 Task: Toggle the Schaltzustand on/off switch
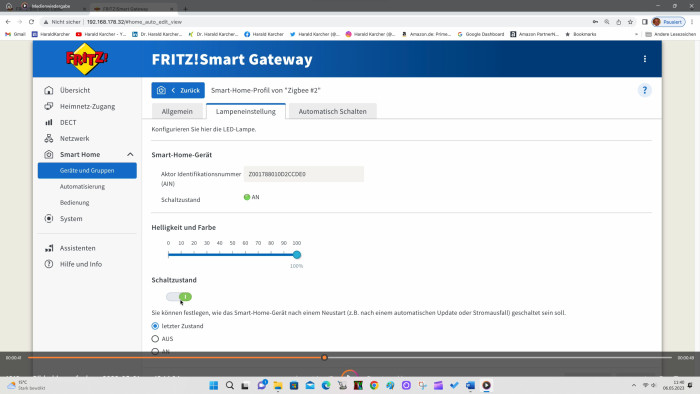pos(179,297)
